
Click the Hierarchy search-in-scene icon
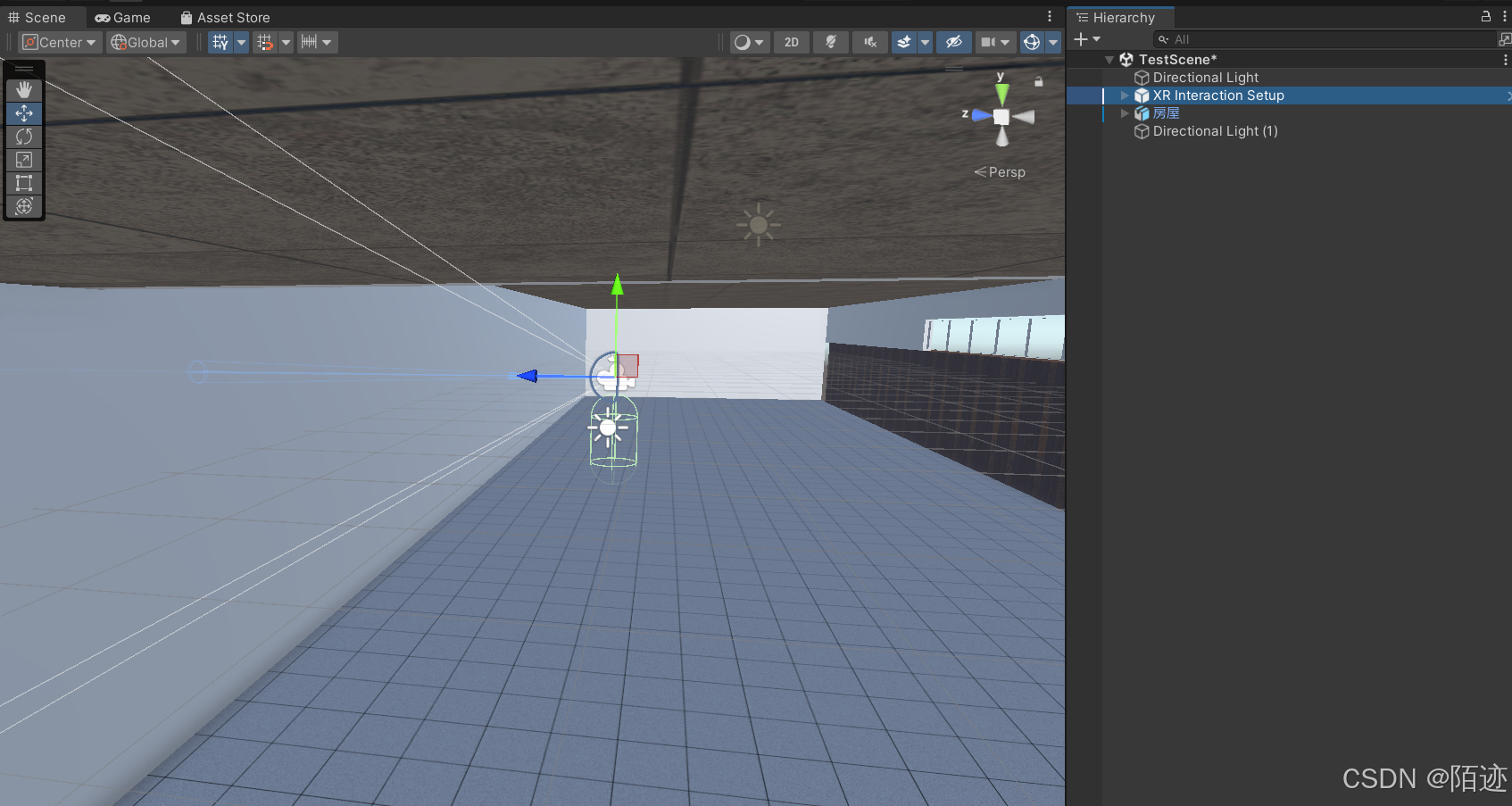(x=1505, y=39)
